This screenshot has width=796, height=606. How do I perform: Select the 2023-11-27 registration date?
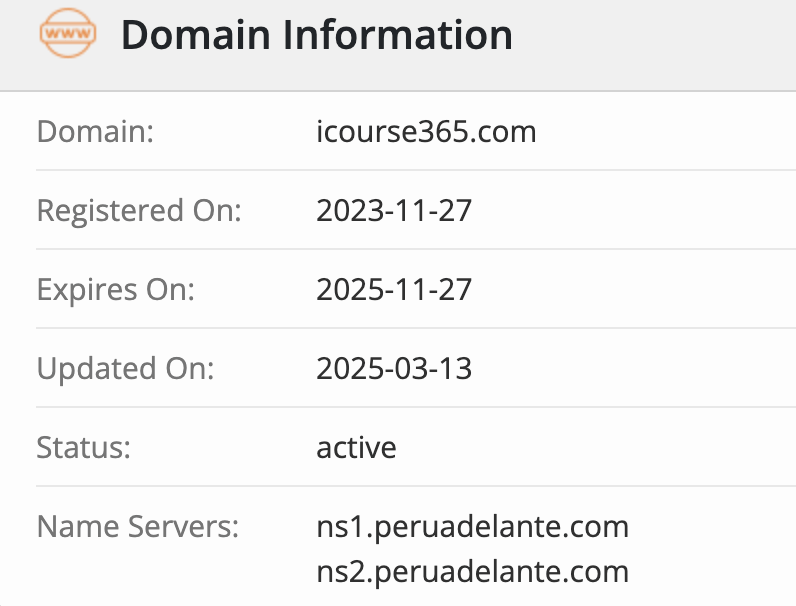tap(394, 211)
